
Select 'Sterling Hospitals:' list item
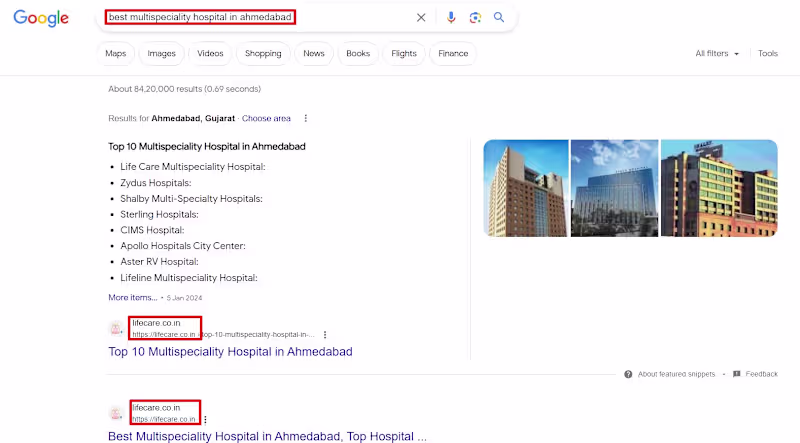(x=159, y=214)
